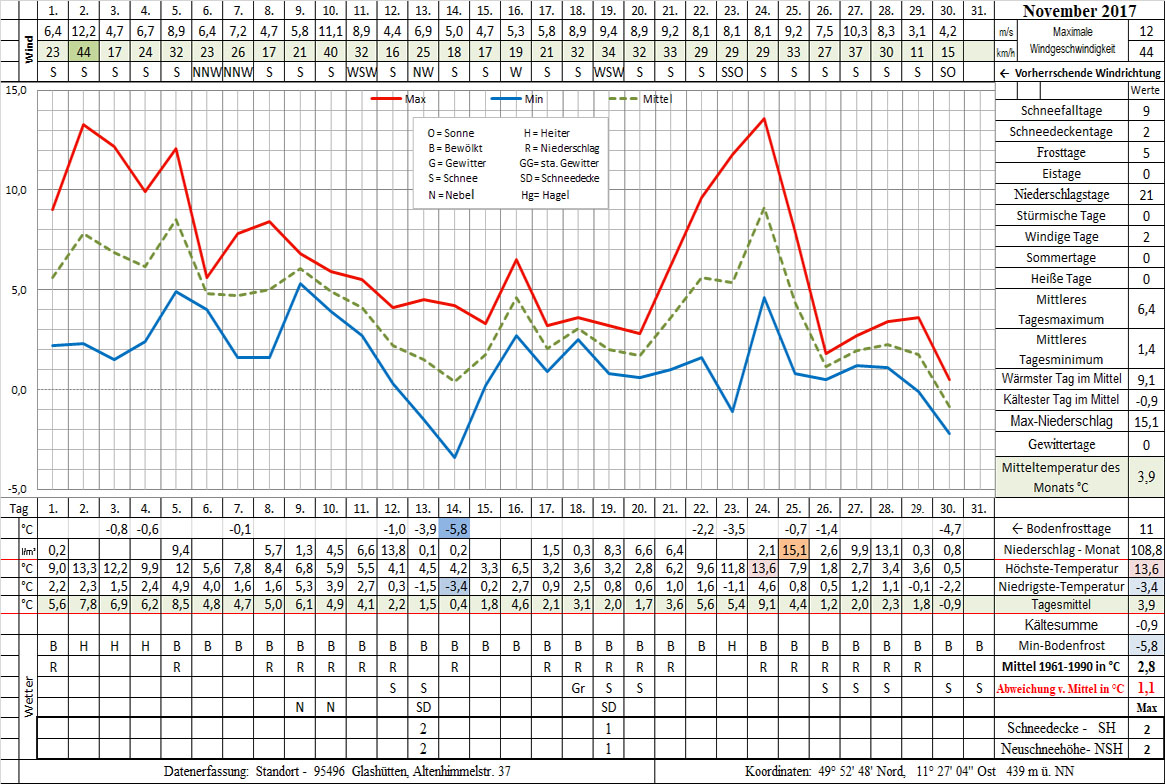Screen dimensions: 1165x784
Task: Select the November 2017 title cell
Action: 1080,12
